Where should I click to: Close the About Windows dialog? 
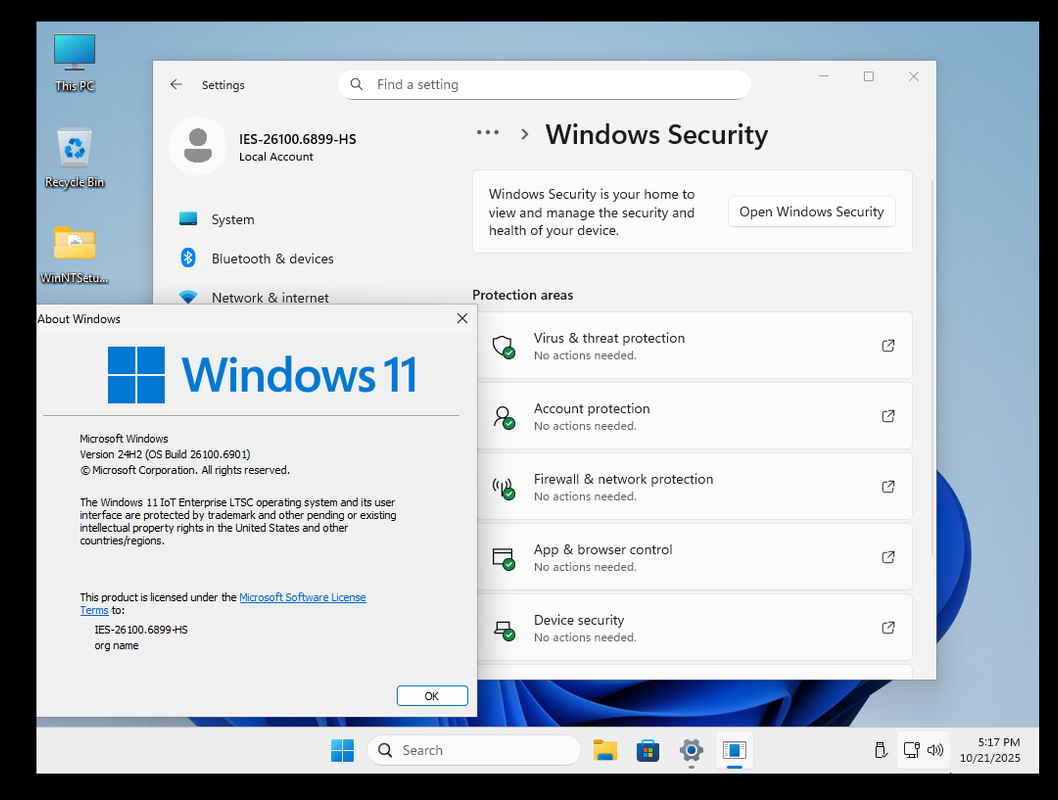coord(462,318)
